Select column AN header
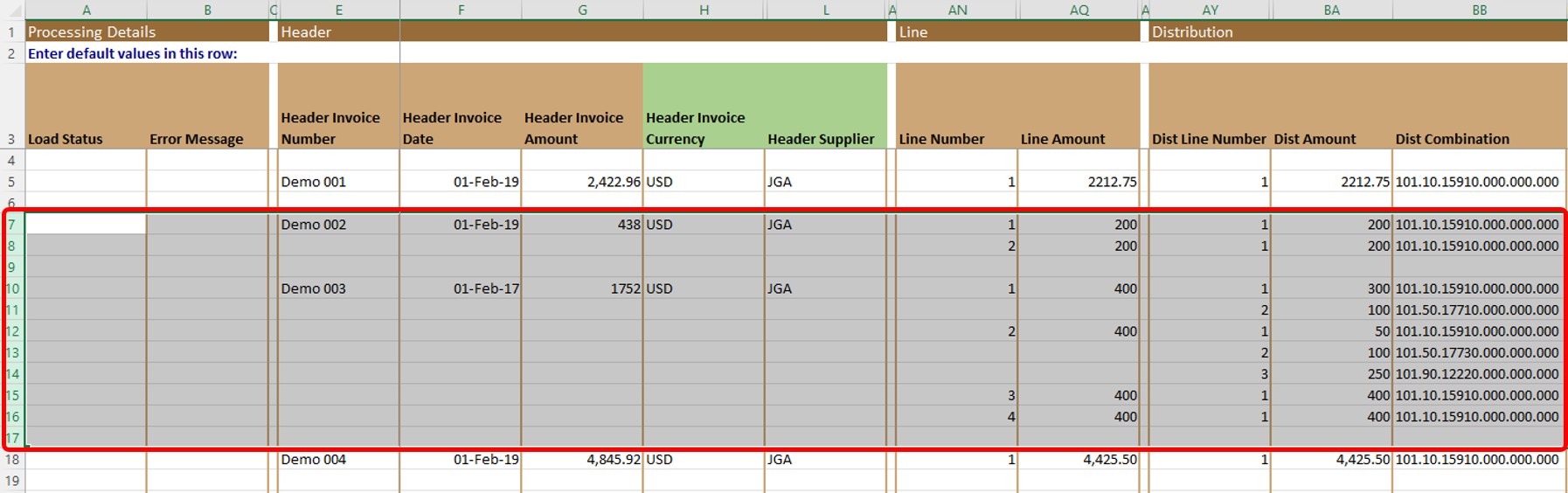The height and width of the screenshot is (493, 1568). pos(957,10)
